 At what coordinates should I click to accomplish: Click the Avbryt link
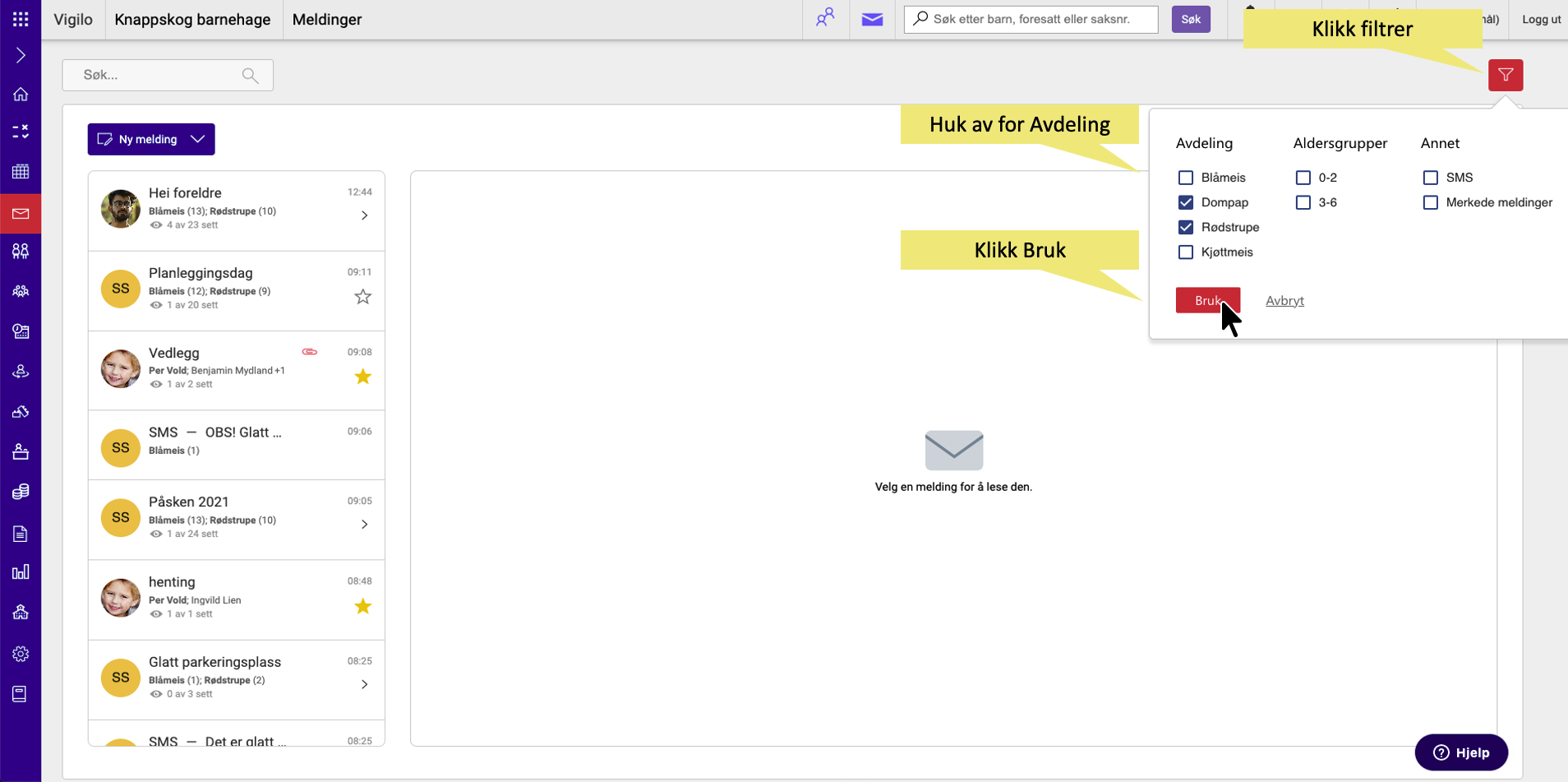1284,301
